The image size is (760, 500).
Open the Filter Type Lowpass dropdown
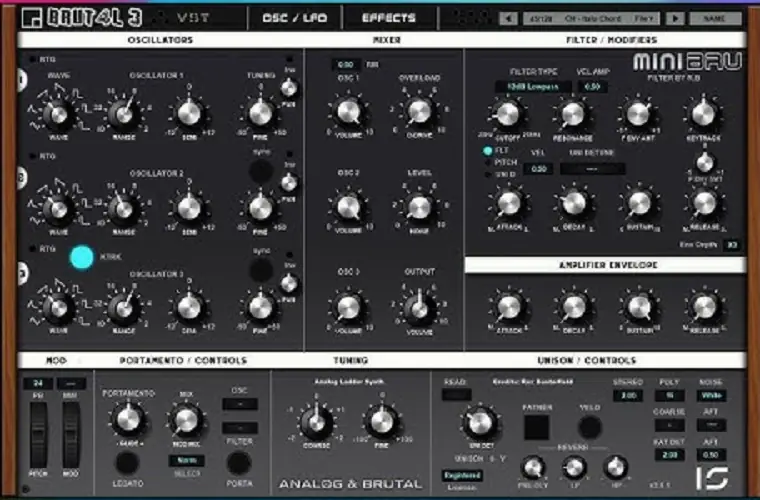pyautogui.click(x=531, y=87)
